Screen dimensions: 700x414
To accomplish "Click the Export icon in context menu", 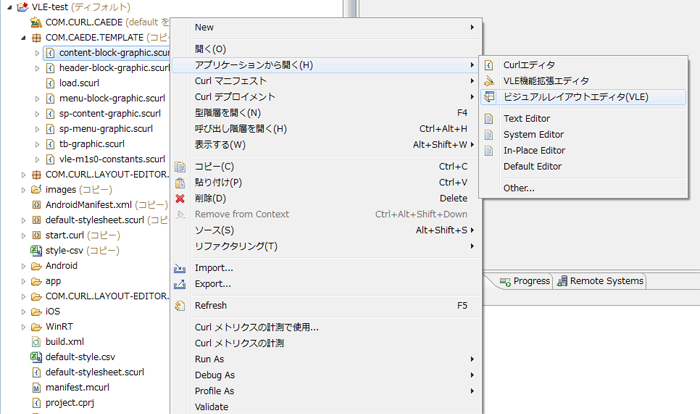I will [180, 284].
